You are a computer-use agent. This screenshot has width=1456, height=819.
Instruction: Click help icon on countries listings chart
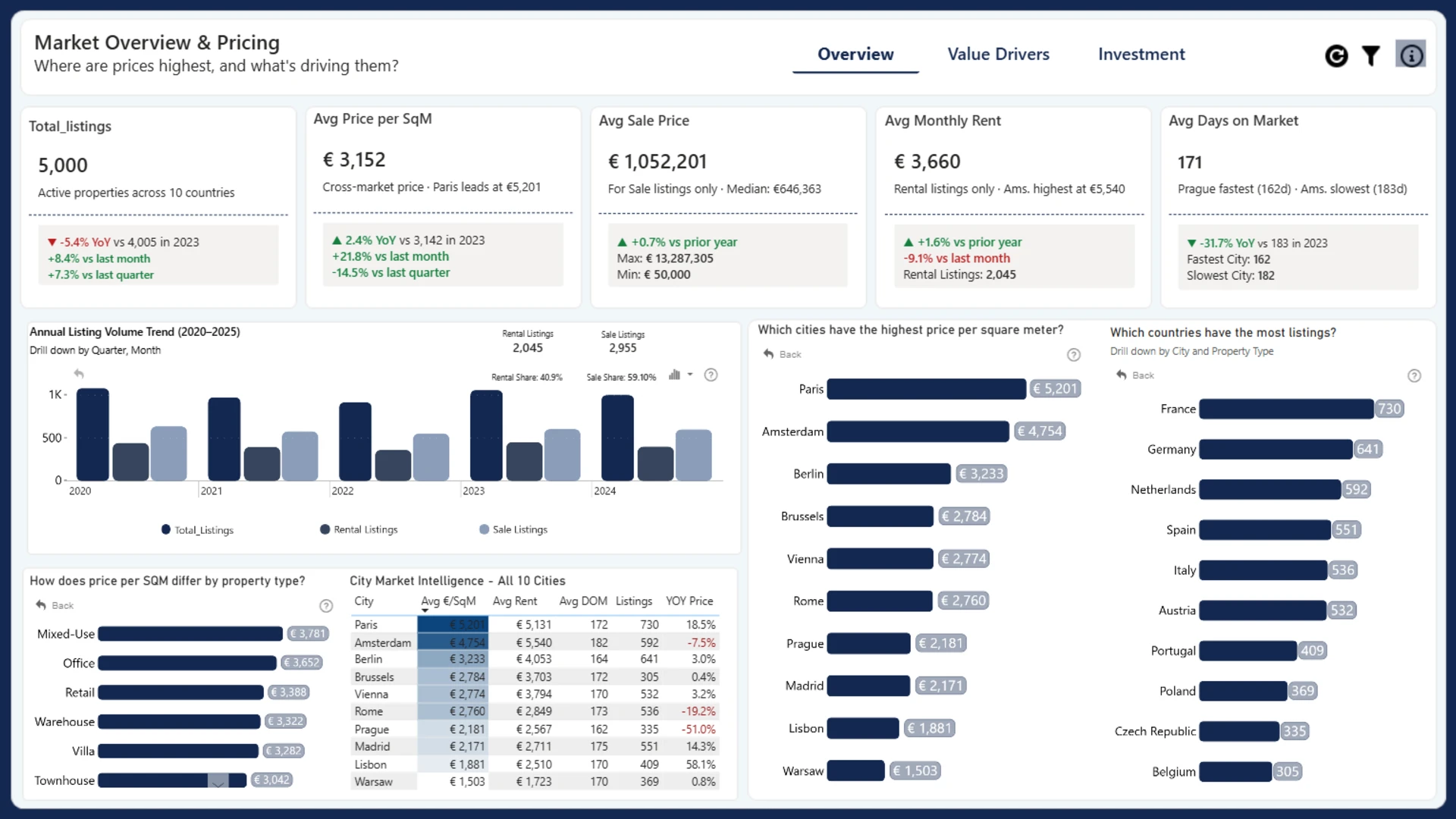point(1414,376)
